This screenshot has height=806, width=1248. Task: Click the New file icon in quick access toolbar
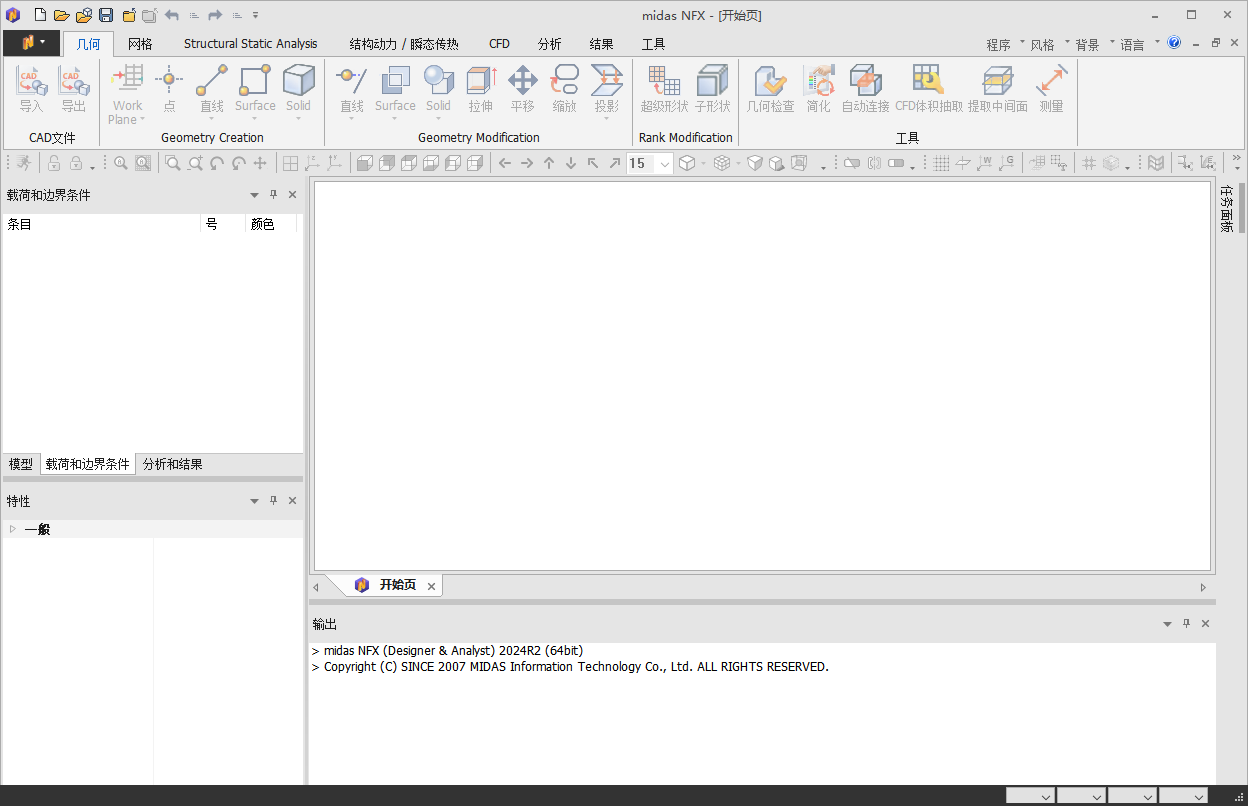tap(40, 15)
